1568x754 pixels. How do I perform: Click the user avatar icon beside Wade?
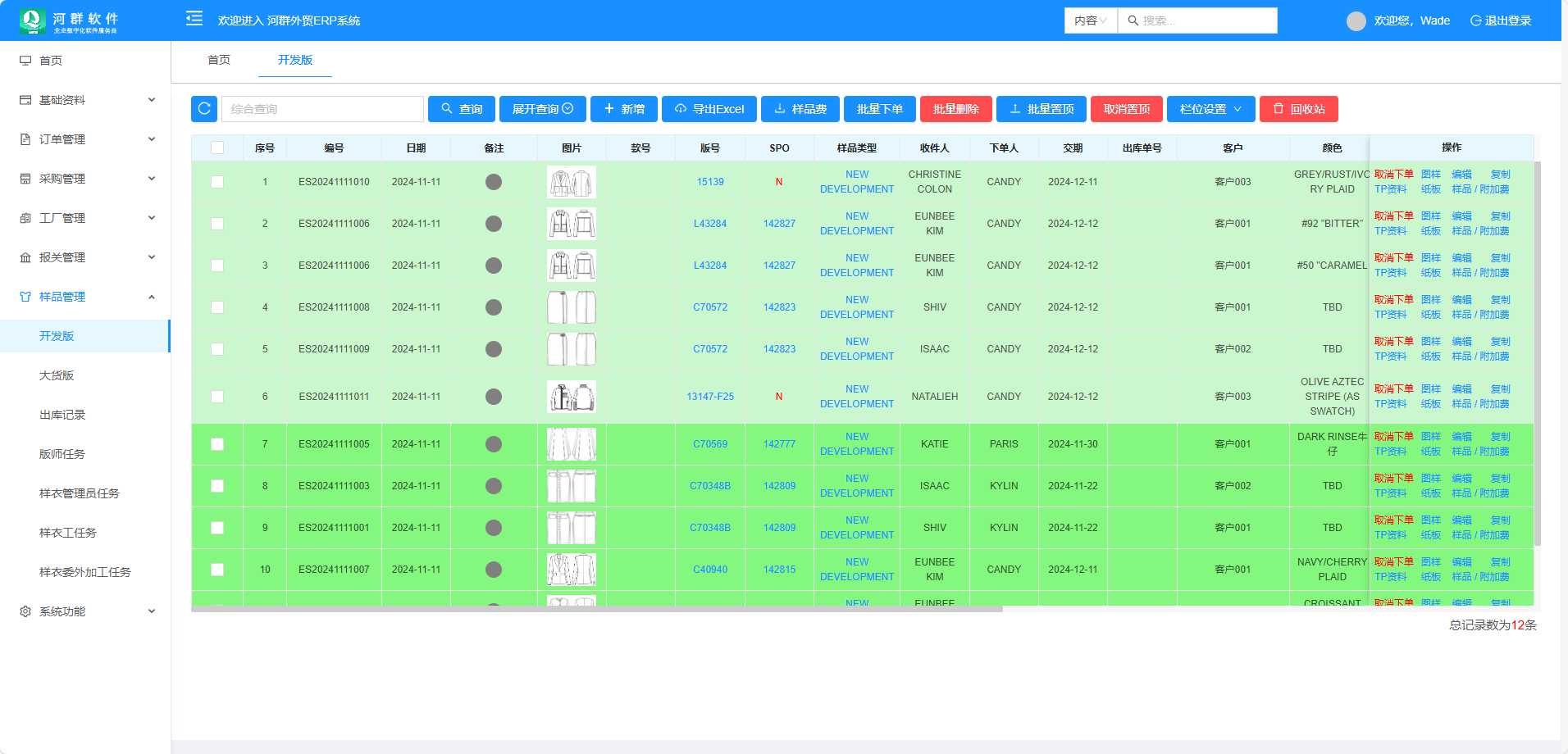[1356, 21]
